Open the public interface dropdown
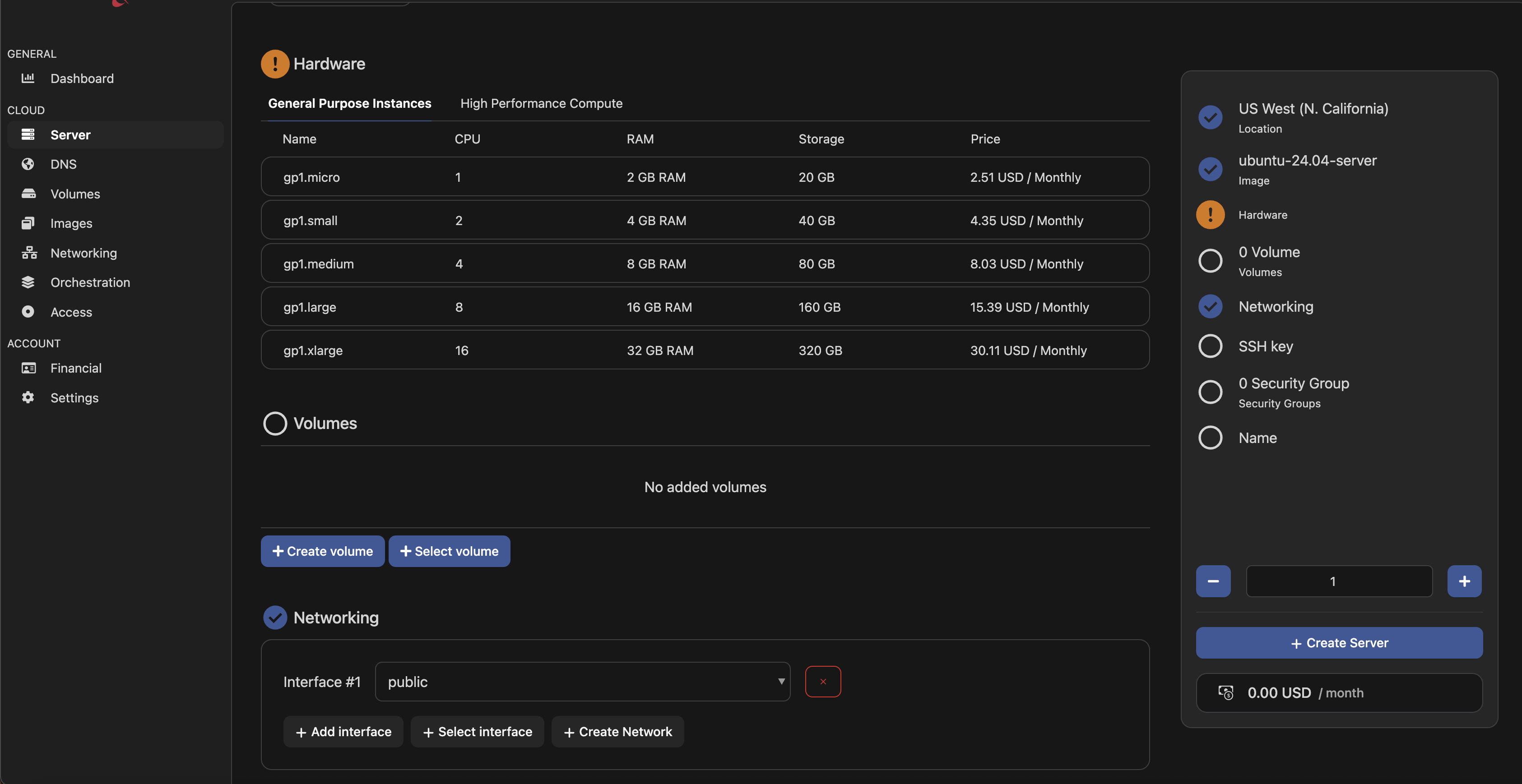This screenshot has width=1522, height=784. pyautogui.click(x=582, y=681)
